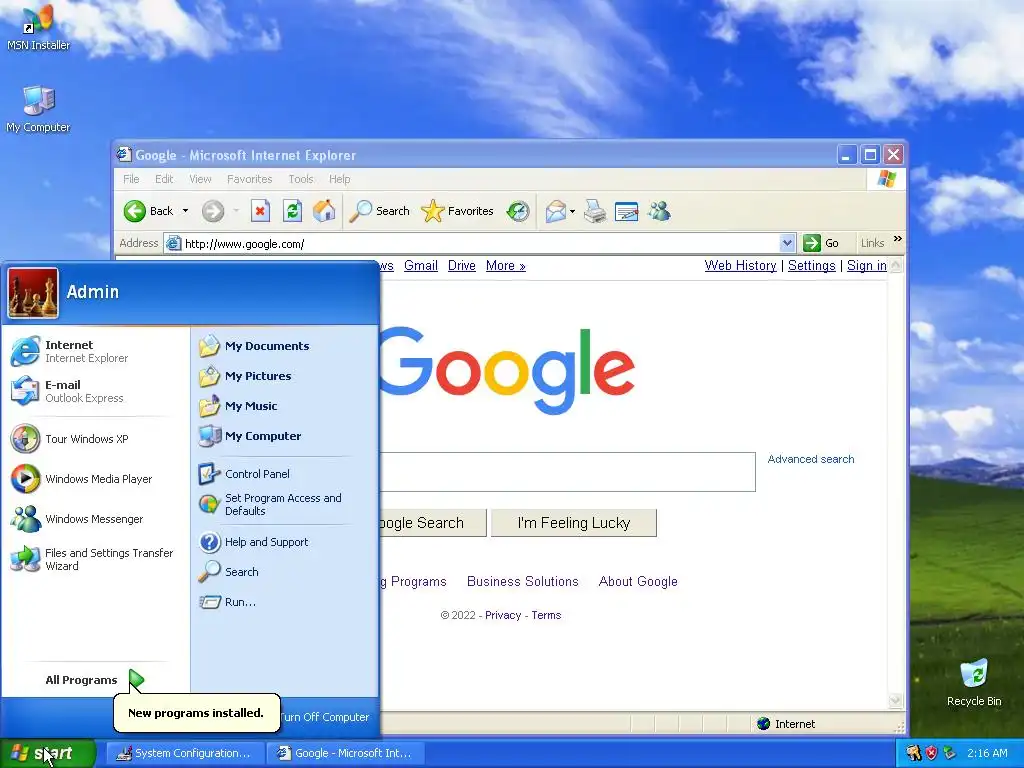This screenshot has width=1024, height=768.
Task: Click the Home icon in IE toolbar
Action: point(324,211)
